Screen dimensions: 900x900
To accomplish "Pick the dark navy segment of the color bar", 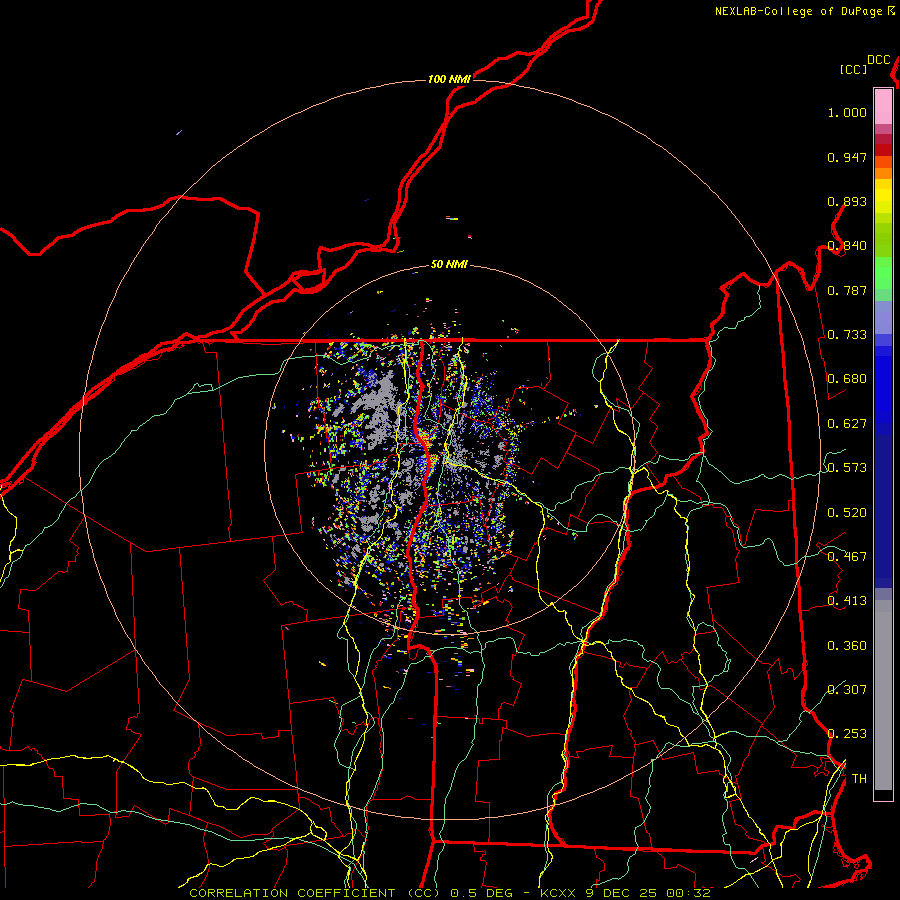I will pyautogui.click(x=883, y=511).
